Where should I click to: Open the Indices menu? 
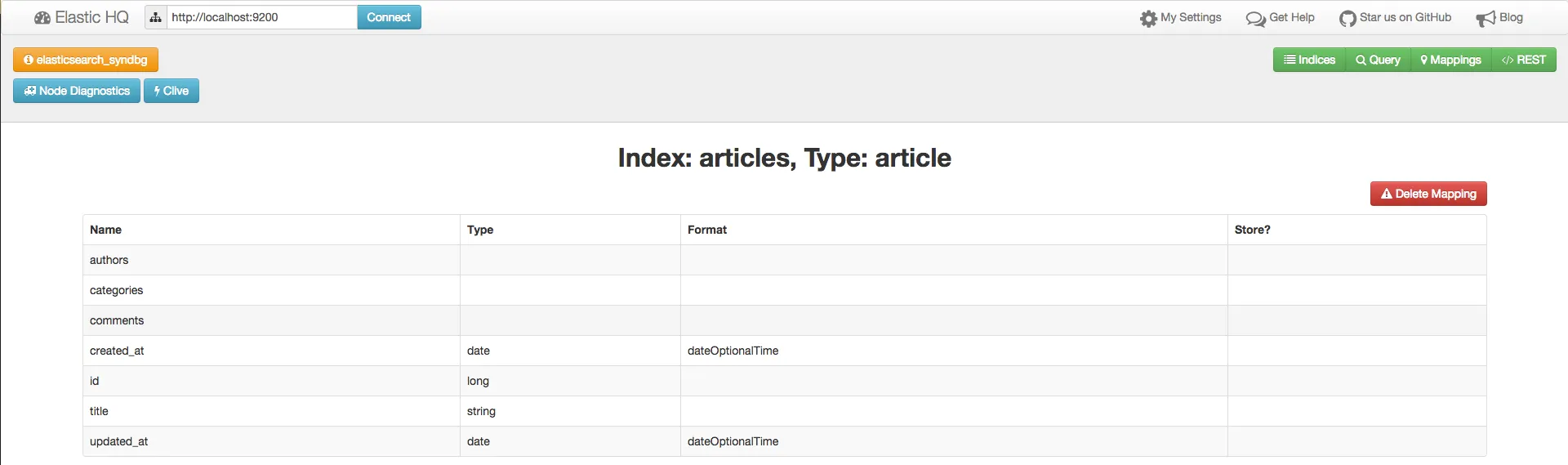pos(1309,60)
